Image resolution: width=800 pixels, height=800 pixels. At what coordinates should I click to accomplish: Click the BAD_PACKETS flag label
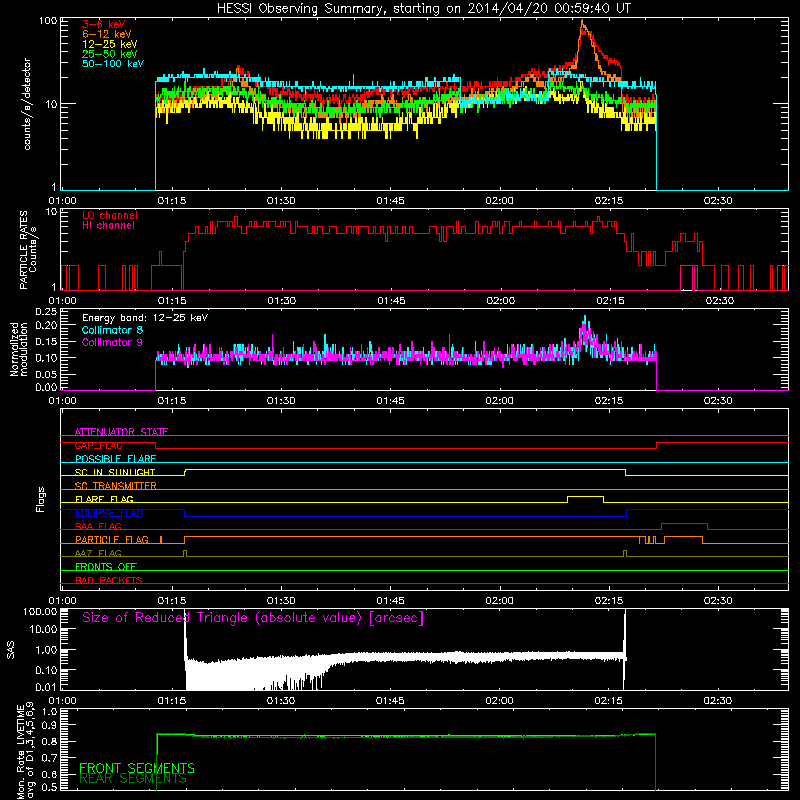109,580
